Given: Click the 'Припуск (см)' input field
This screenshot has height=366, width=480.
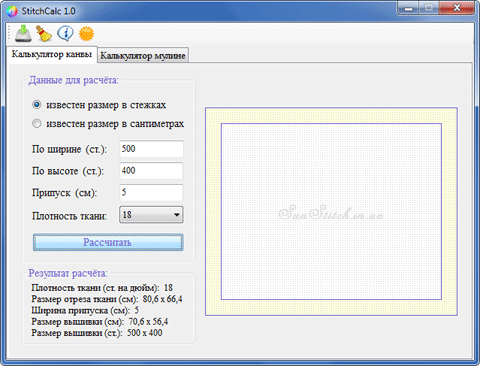Looking at the screenshot, I should pos(151,192).
